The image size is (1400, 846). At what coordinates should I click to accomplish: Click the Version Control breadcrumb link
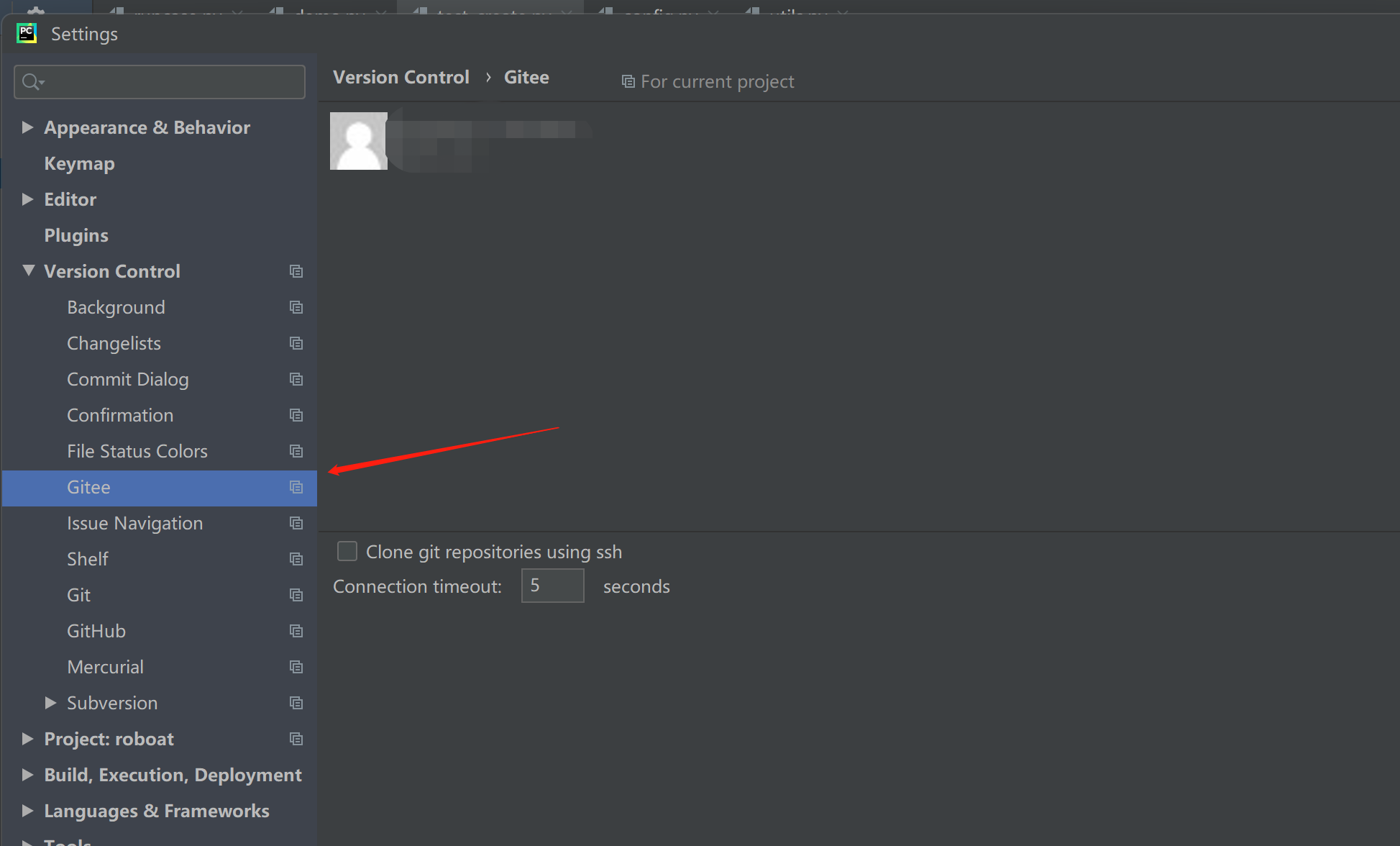(401, 77)
